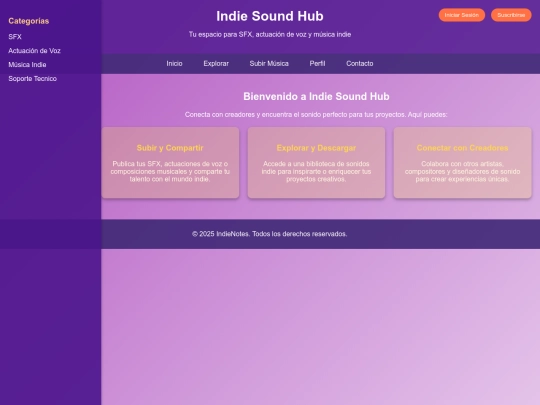Go to the Explorar page

click(x=216, y=64)
